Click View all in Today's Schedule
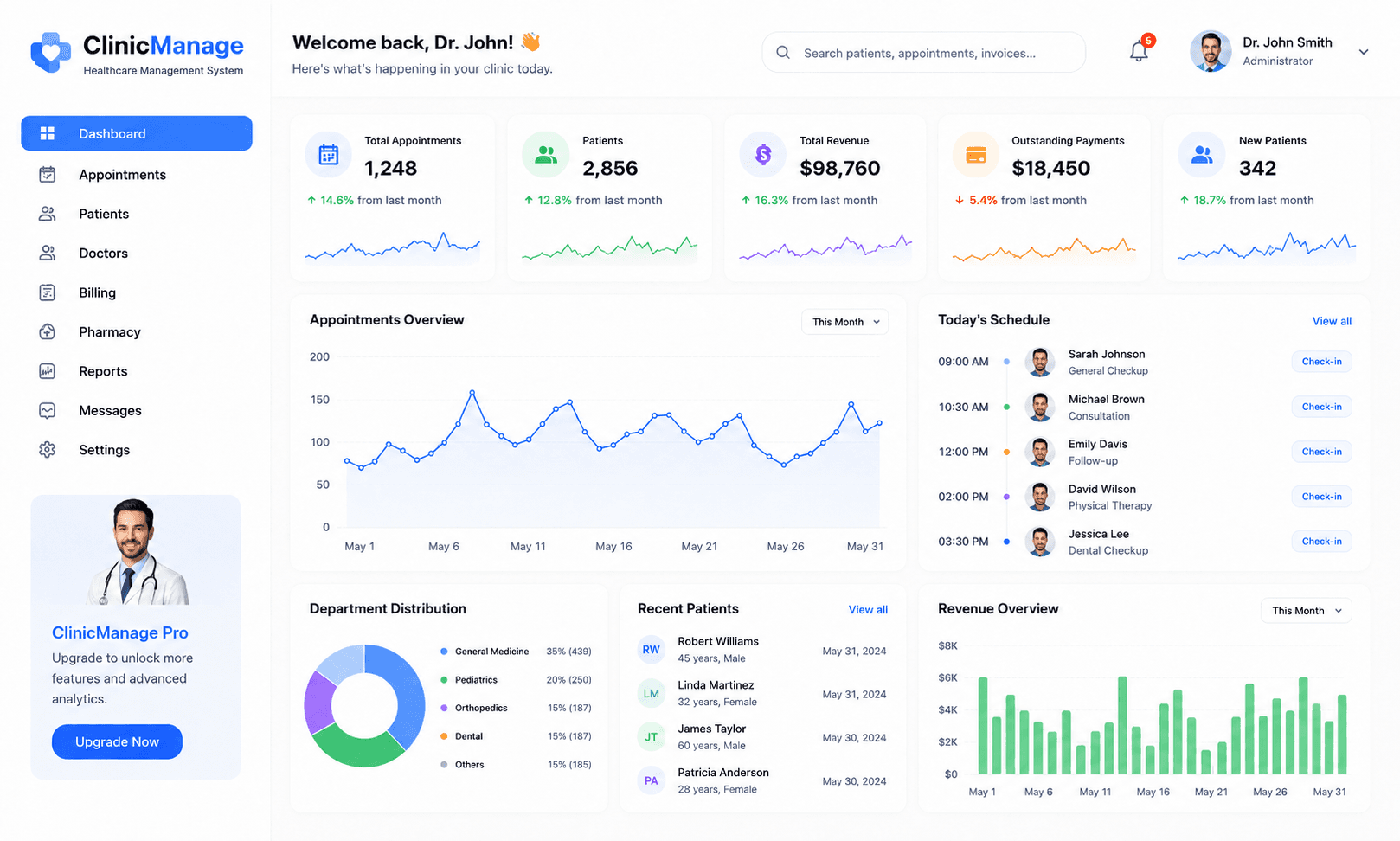The width and height of the screenshot is (1400, 841). coord(1332,321)
